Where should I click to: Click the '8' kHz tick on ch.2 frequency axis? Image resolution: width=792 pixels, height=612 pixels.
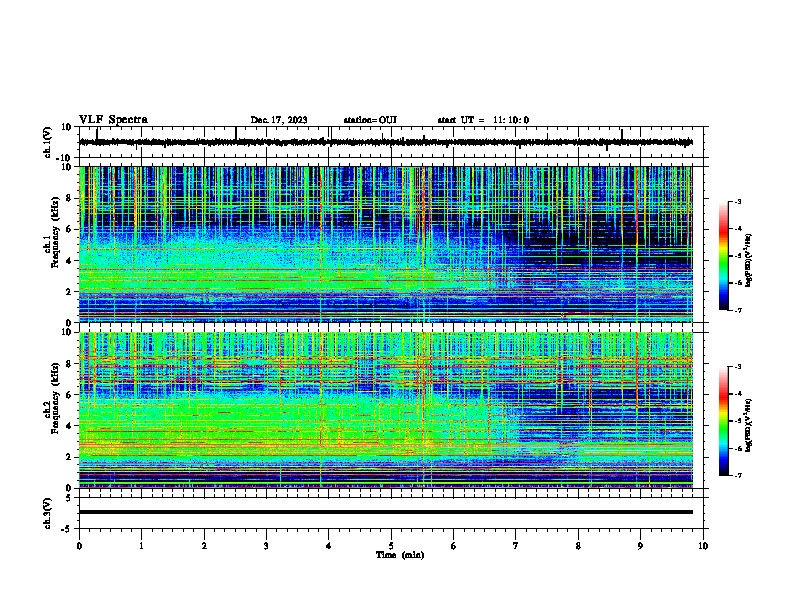click(69, 364)
